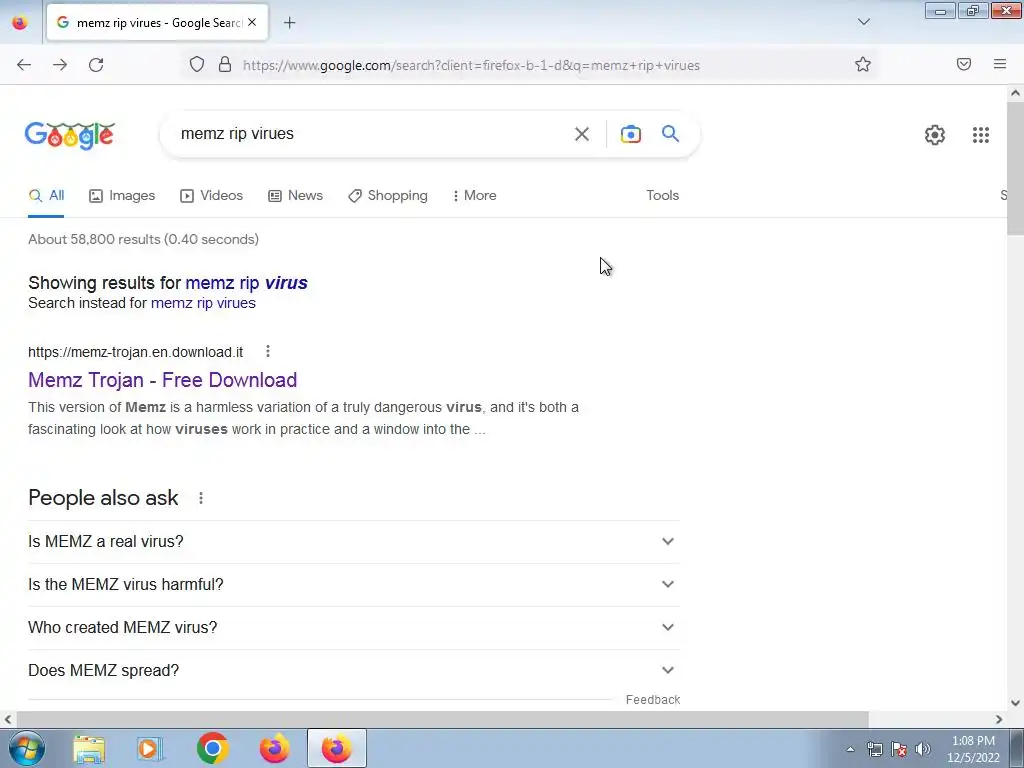View site security via padlock icon
The height and width of the screenshot is (768, 1024).
[x=225, y=65]
